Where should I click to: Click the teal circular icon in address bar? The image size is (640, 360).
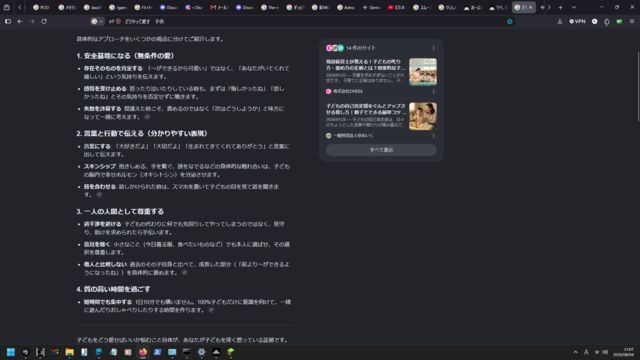(x=510, y=21)
